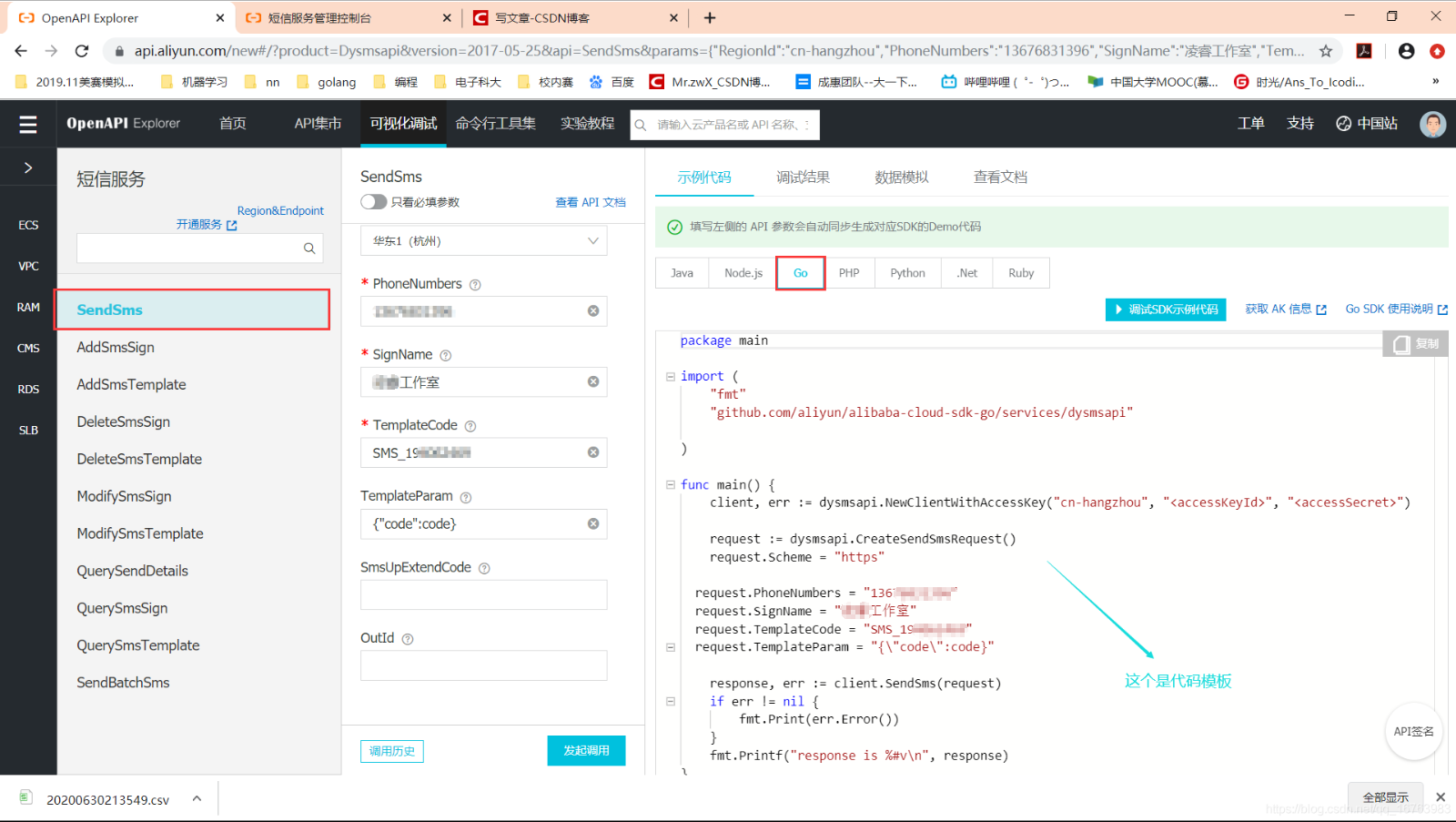Select Python language tab

907,273
